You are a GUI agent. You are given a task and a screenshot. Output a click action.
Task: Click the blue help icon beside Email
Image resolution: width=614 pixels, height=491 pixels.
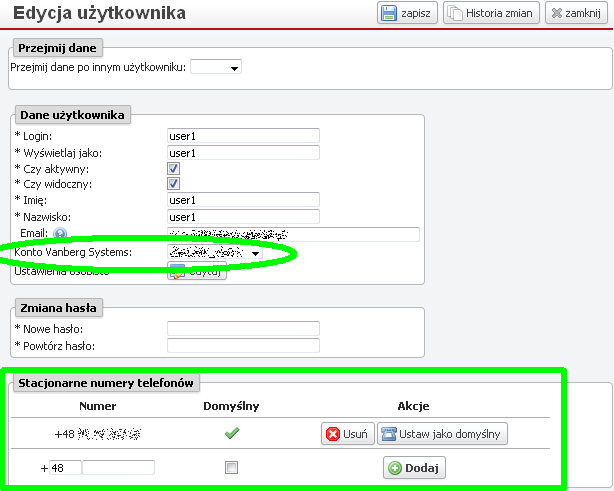pos(59,235)
